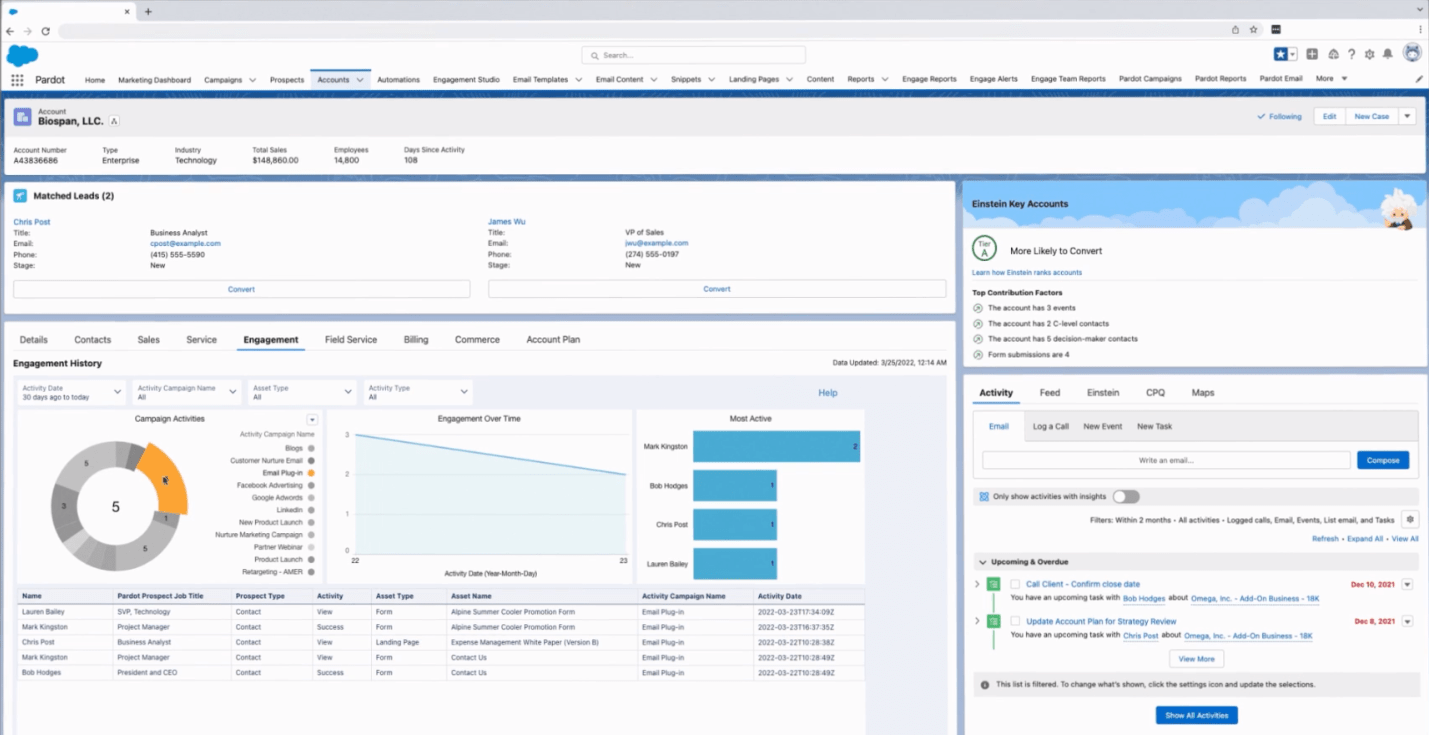1429x735 pixels.
Task: Click the info icon in filtered list notice
Action: point(985,685)
